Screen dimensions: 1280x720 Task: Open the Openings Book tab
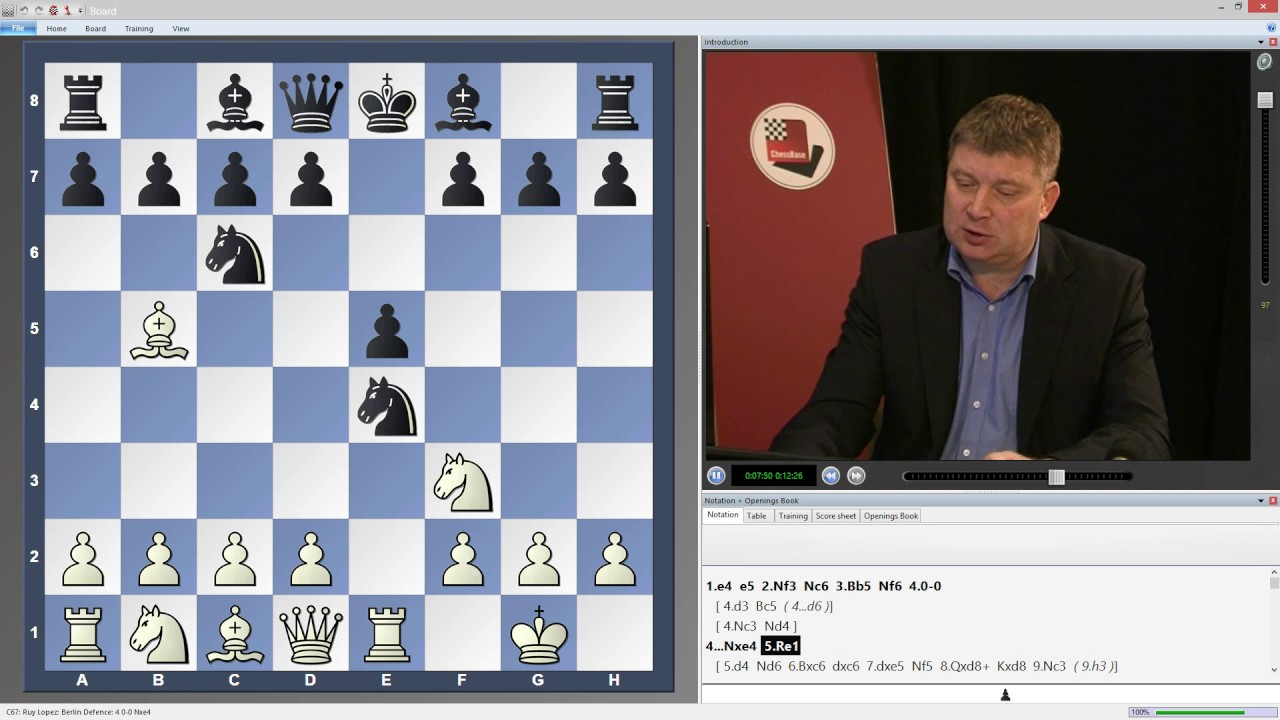coord(891,516)
